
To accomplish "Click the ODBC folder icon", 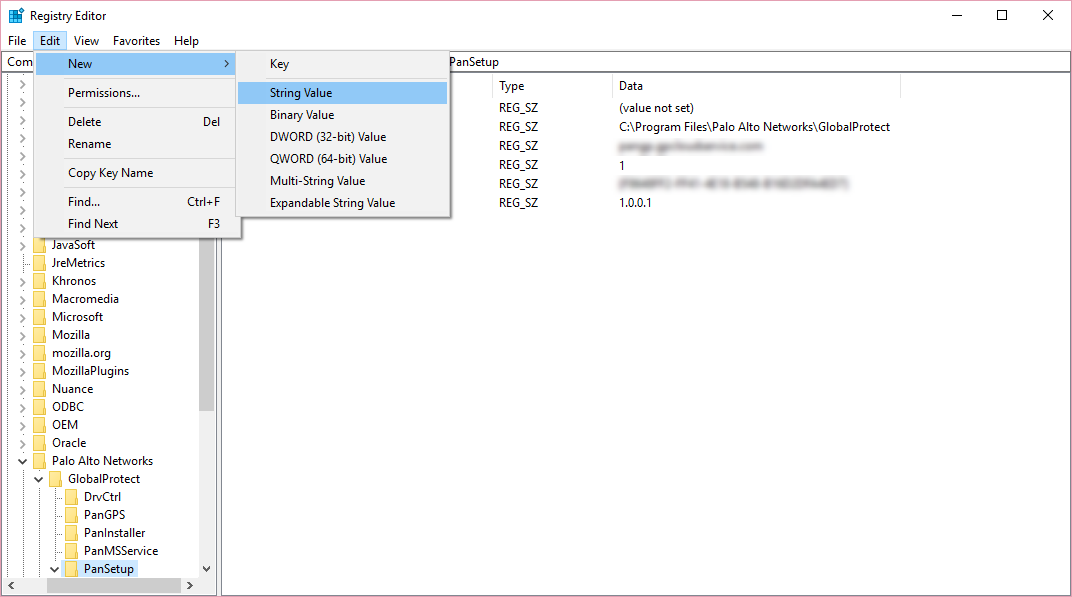I will pos(40,407).
